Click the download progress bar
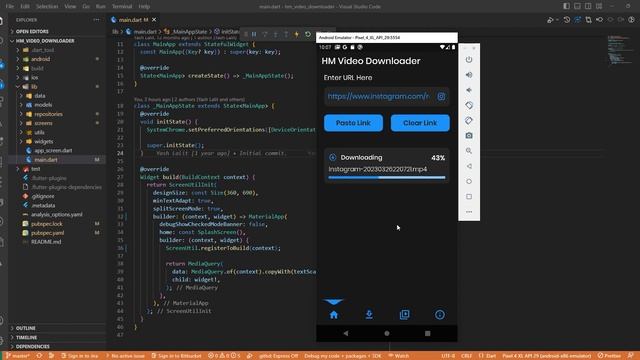This screenshot has width=640, height=360. (387, 178)
